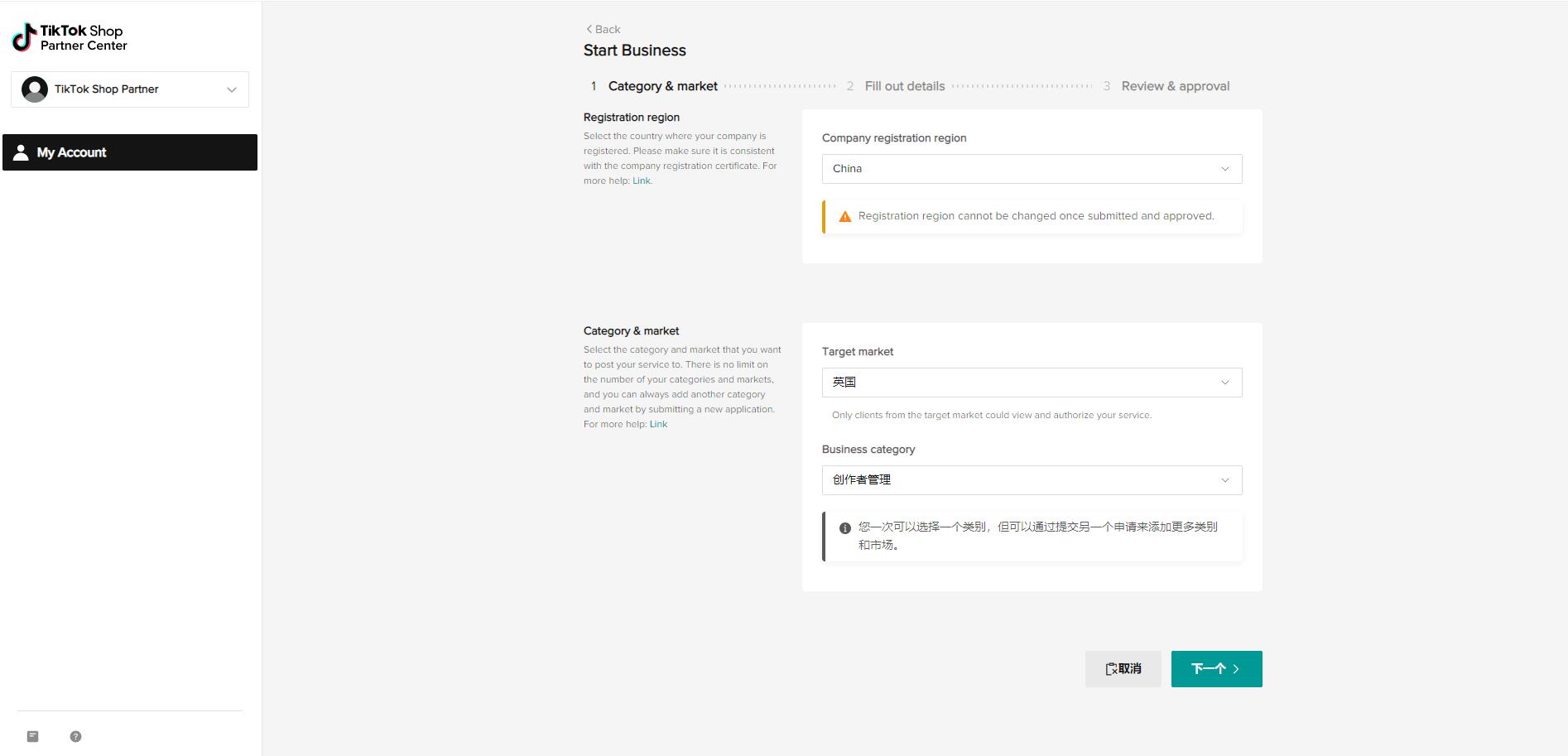The image size is (1568, 756).
Task: Open the Company registration region dropdown
Action: [x=1031, y=169]
